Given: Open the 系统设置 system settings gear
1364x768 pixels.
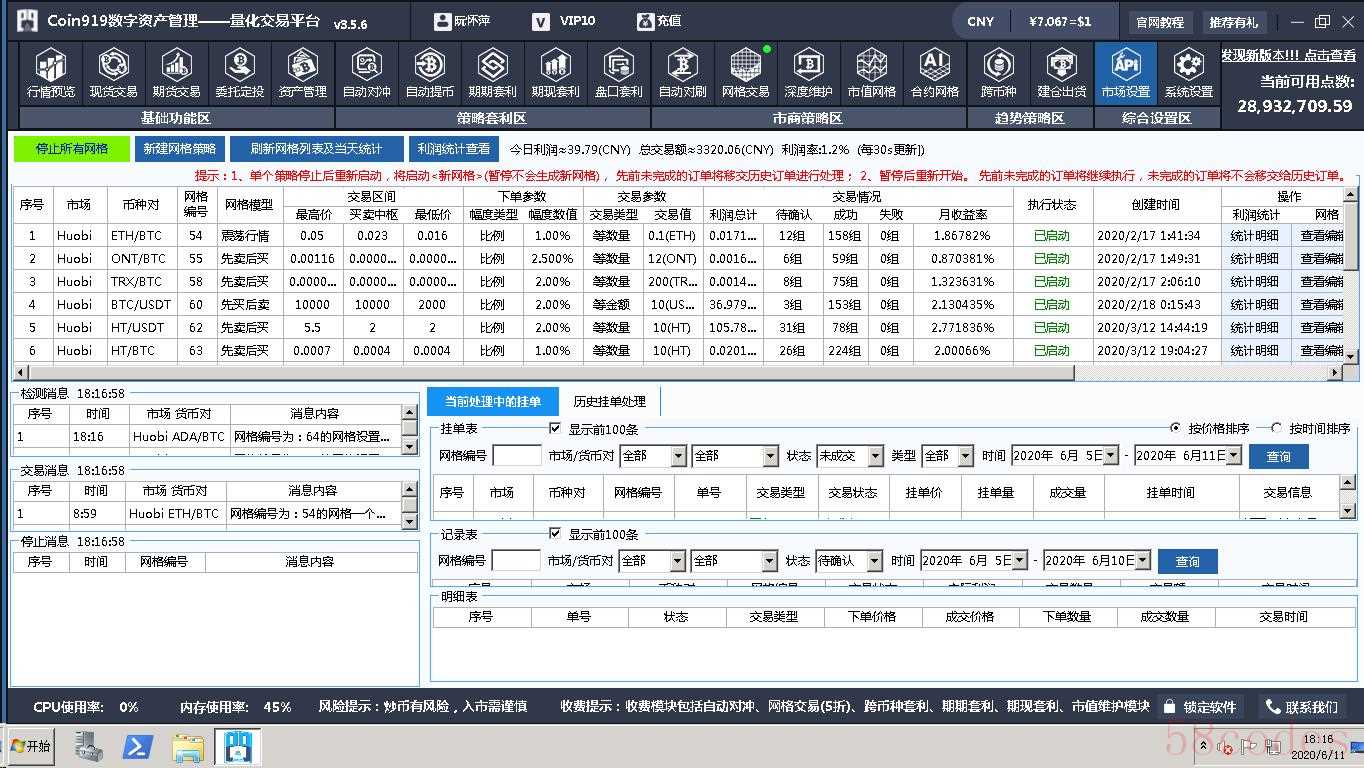Looking at the screenshot, I should [1188, 73].
